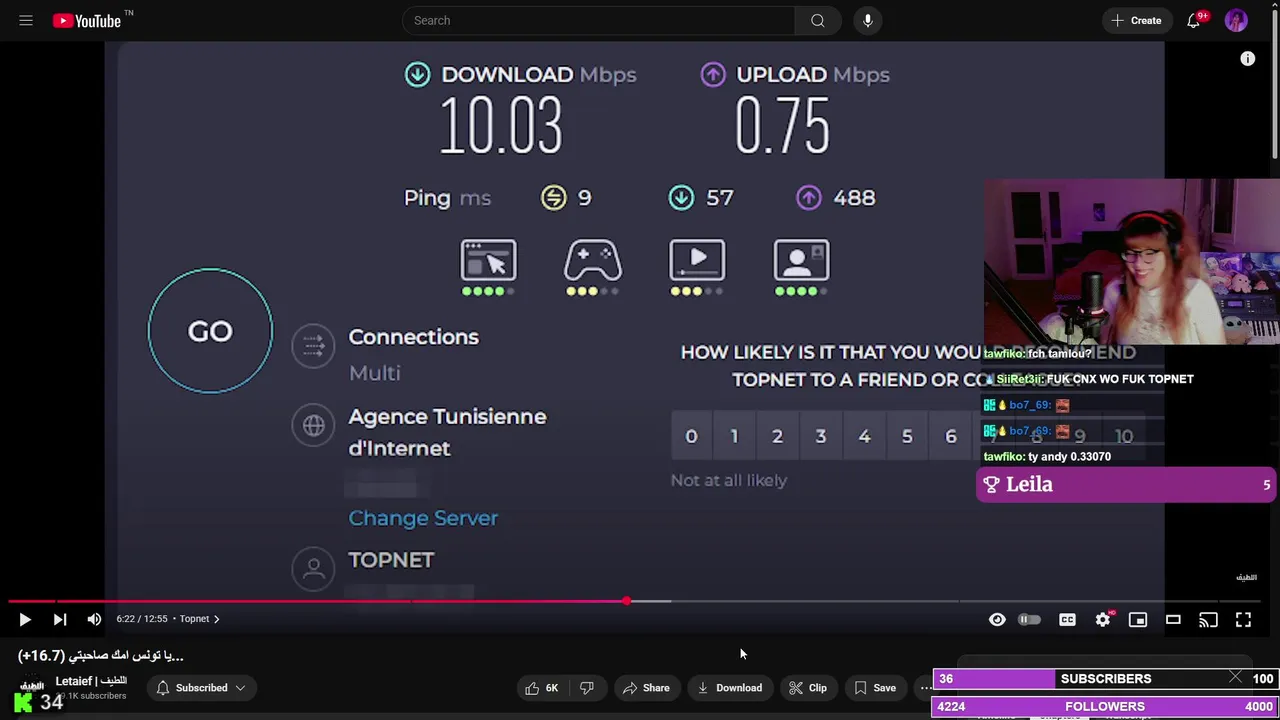Click the video chat icon in speedtest
The width and height of the screenshot is (1280, 720).
click(x=801, y=261)
